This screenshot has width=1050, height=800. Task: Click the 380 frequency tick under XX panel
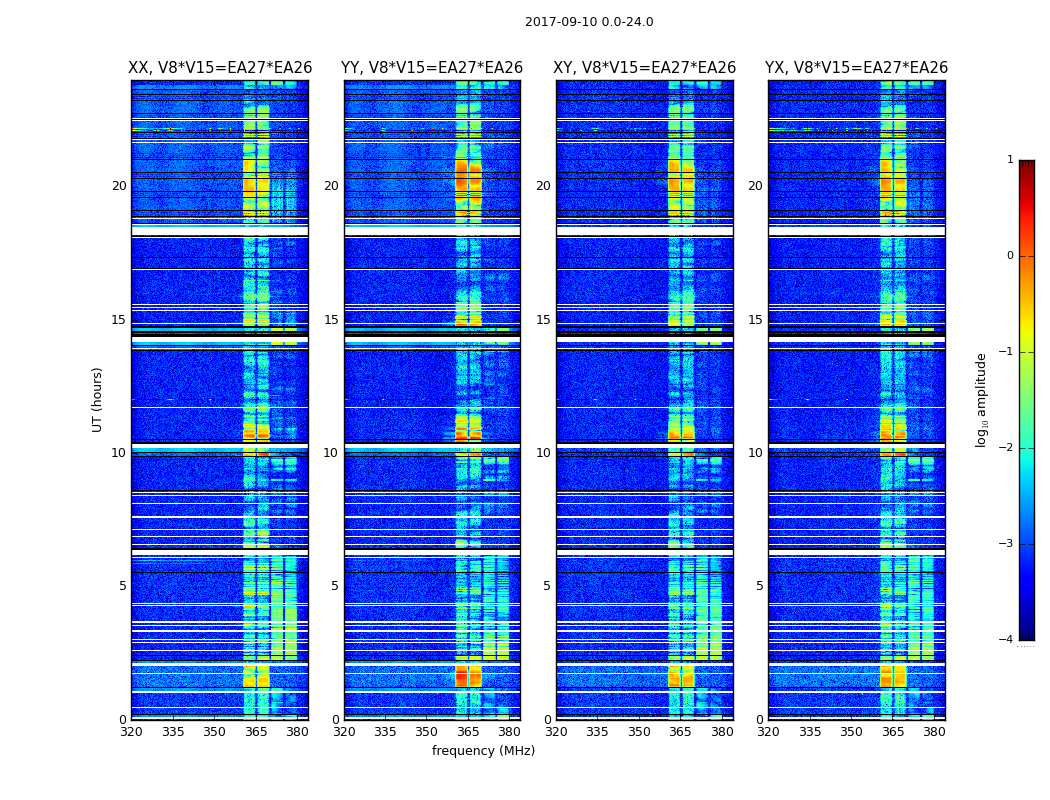297,732
